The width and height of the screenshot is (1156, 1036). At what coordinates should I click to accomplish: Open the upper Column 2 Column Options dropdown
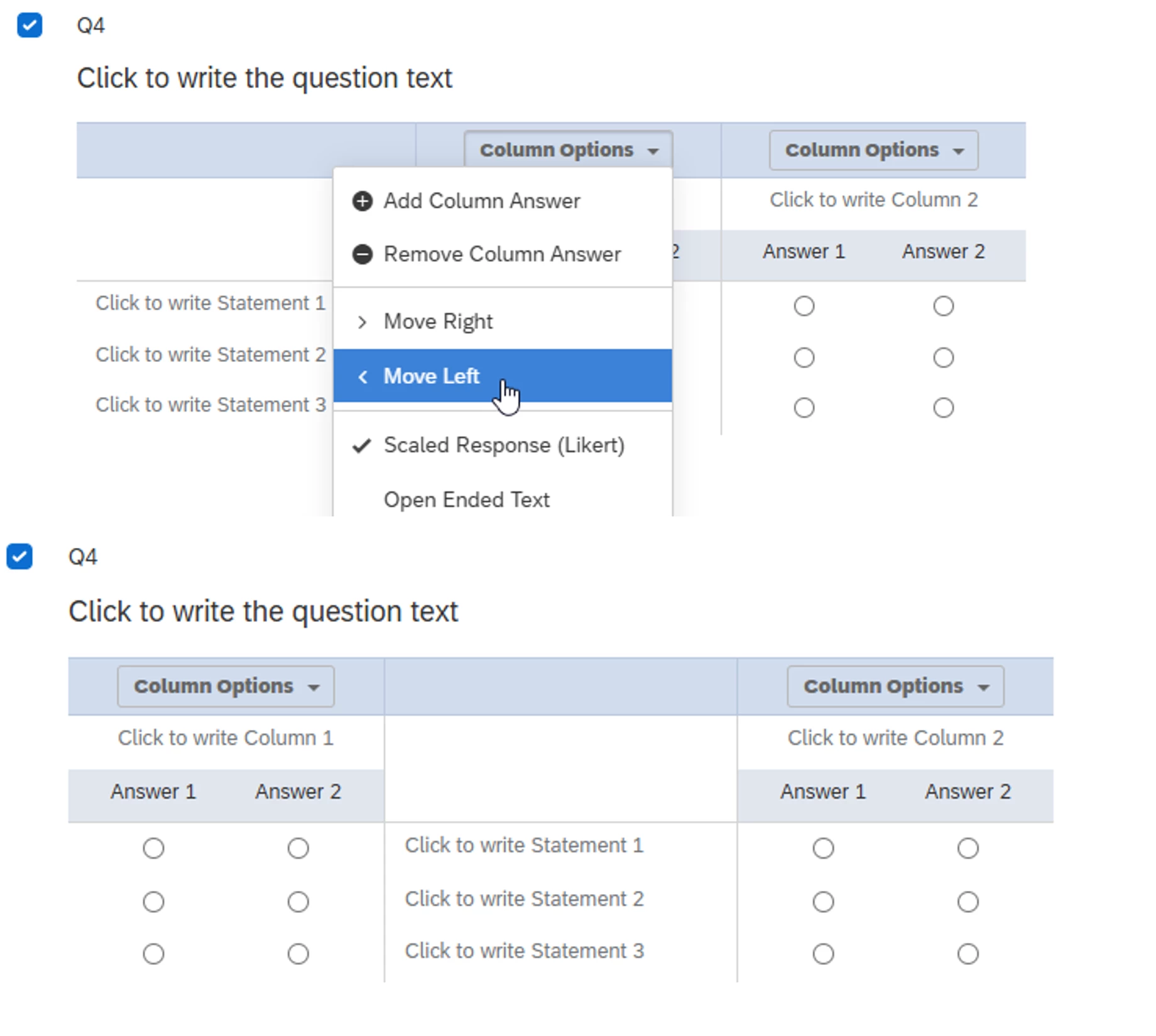[874, 150]
